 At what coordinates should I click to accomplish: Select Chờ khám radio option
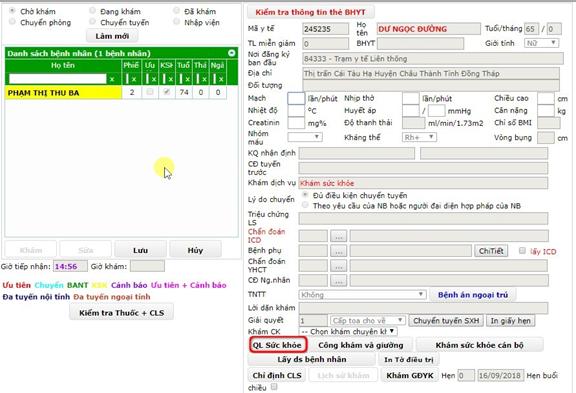pyautogui.click(x=12, y=11)
